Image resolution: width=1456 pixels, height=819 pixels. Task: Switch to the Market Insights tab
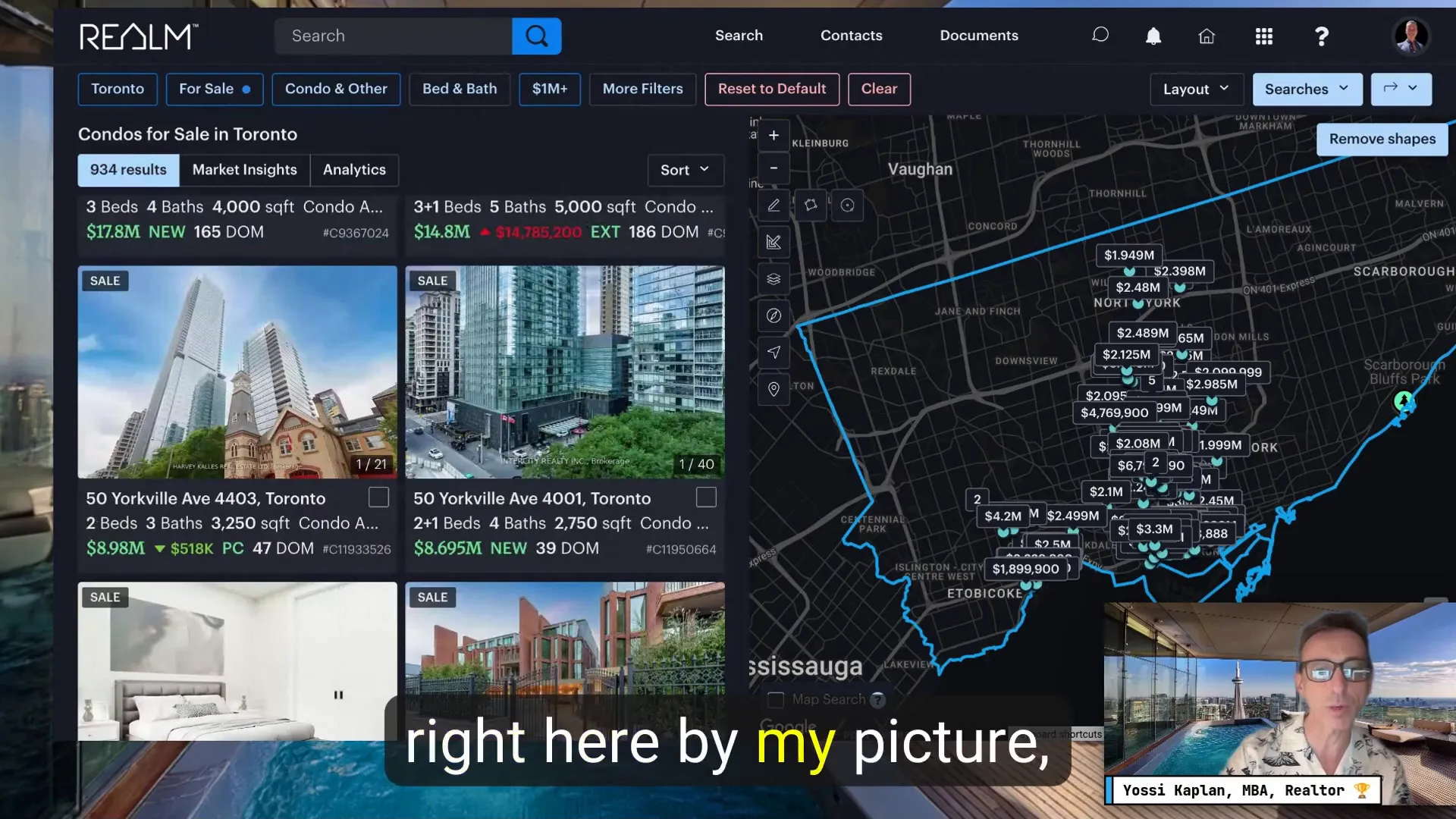point(244,170)
